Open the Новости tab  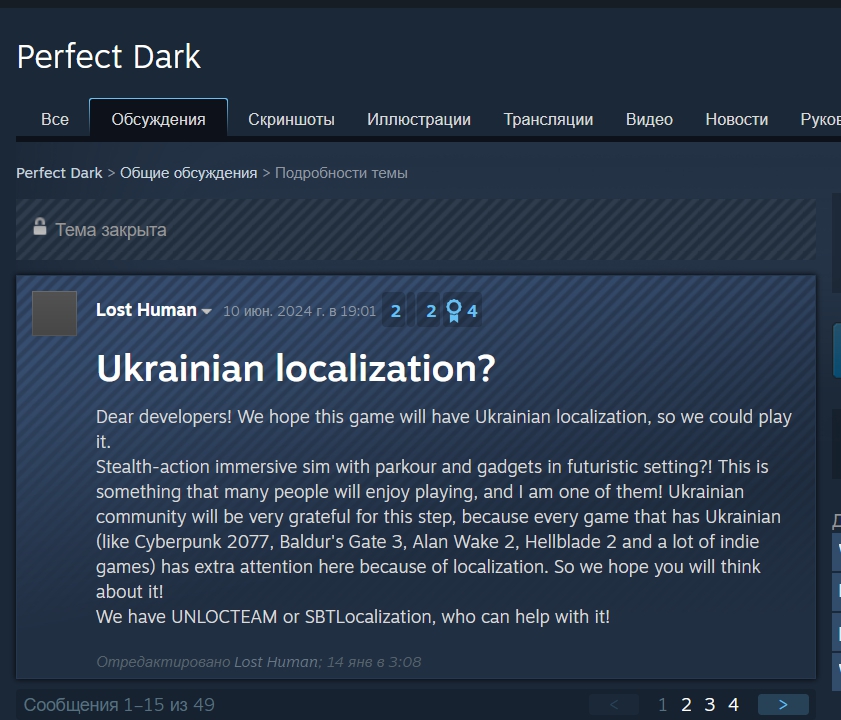pyautogui.click(x=736, y=119)
